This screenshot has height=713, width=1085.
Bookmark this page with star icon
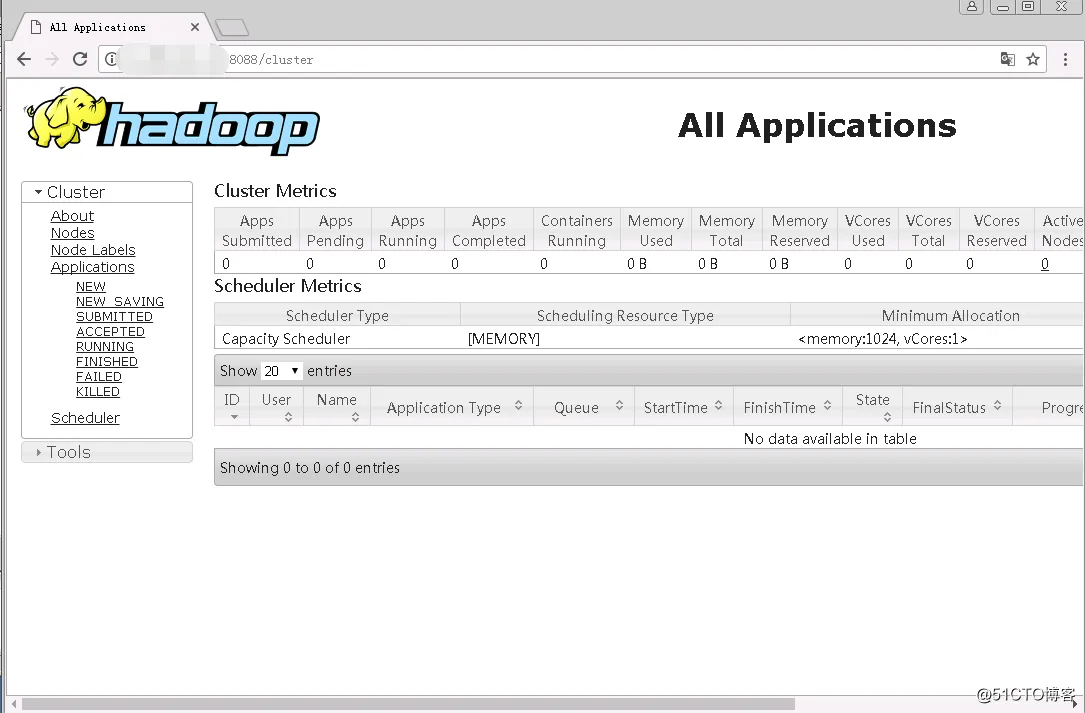click(1033, 60)
